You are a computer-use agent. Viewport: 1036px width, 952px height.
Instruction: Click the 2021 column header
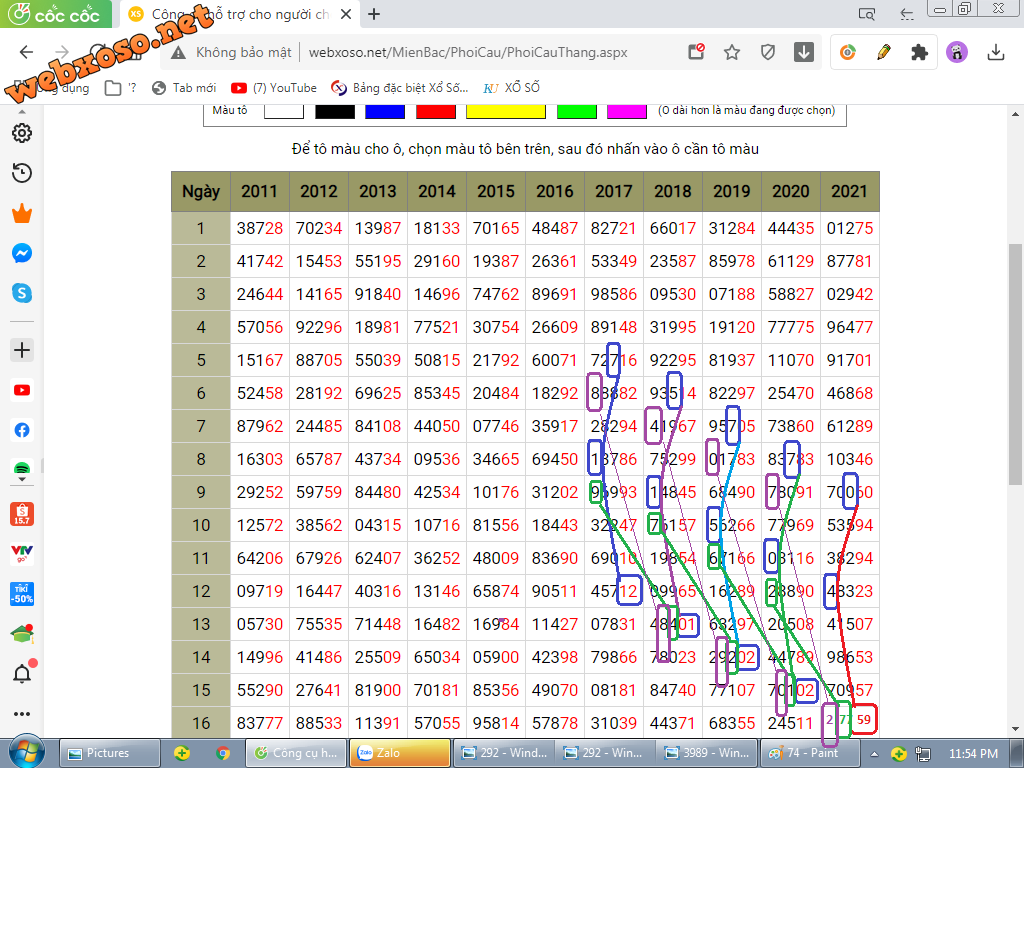click(x=850, y=192)
